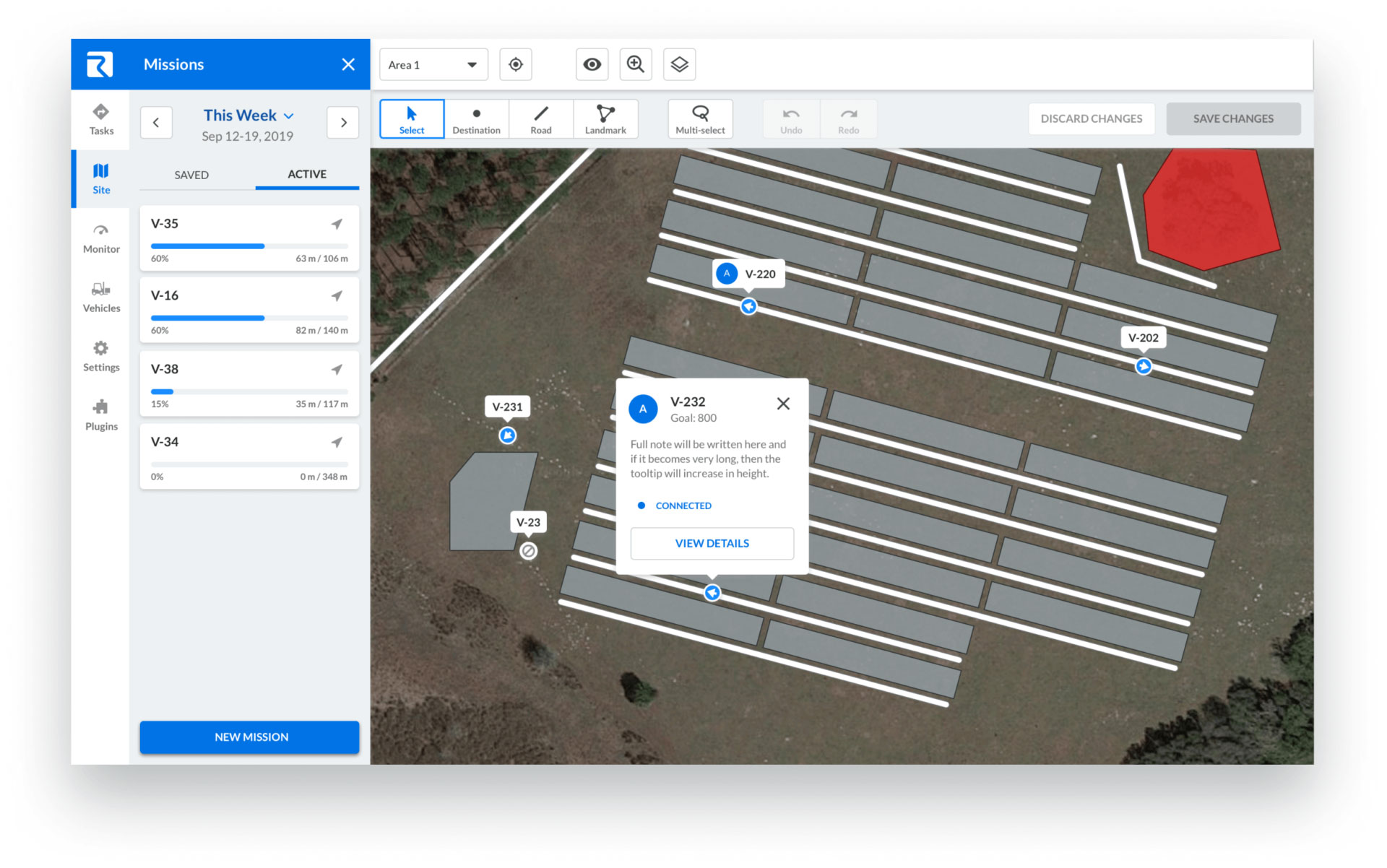1387x868 pixels.
Task: Click the V-231 vehicle map marker
Action: coord(508,435)
